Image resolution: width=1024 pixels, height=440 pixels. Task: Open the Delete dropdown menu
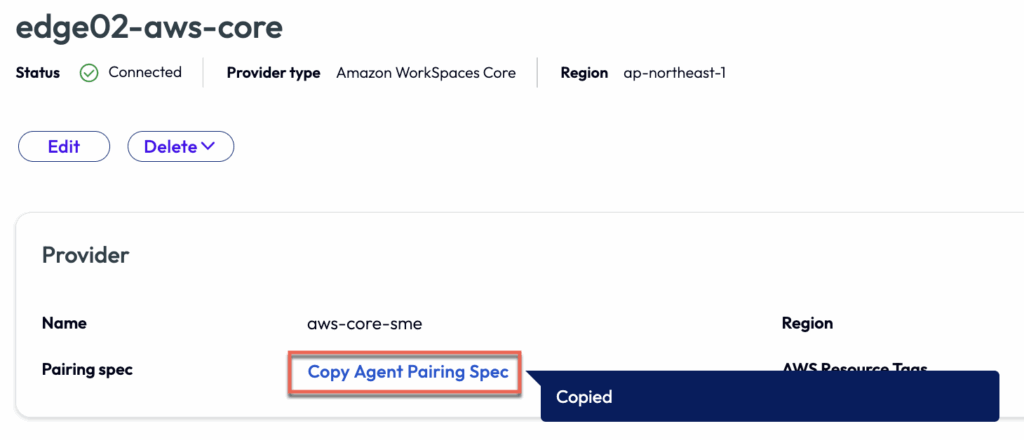(180, 146)
